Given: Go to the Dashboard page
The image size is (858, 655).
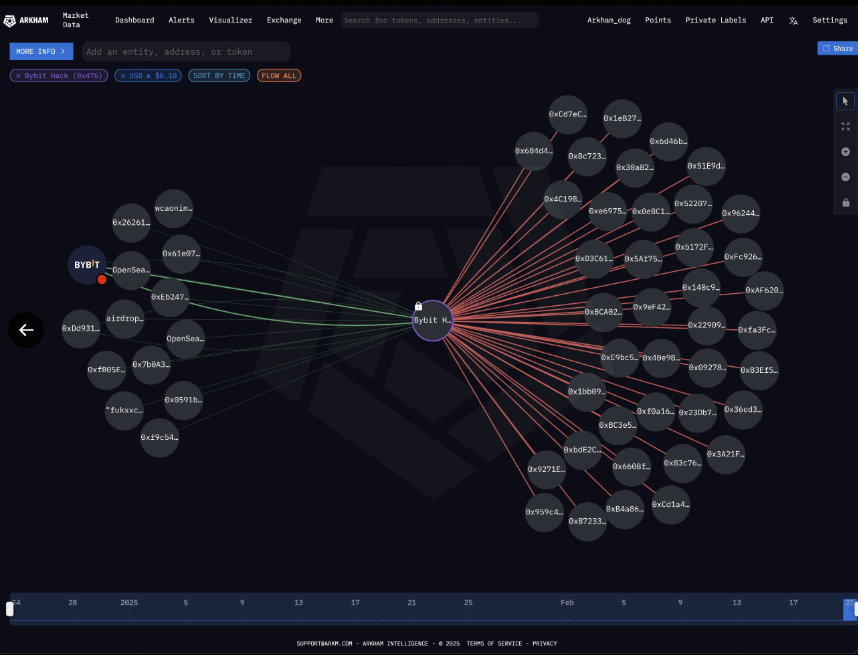Looking at the screenshot, I should 134,20.
